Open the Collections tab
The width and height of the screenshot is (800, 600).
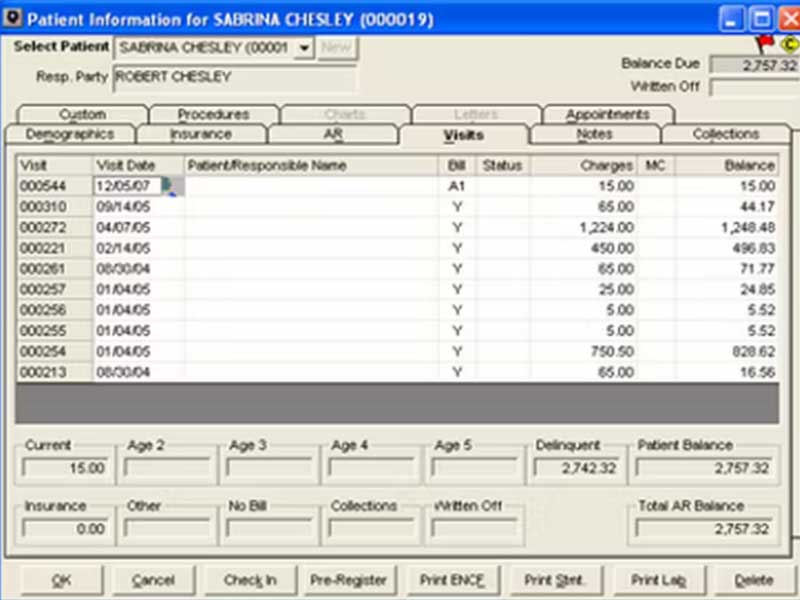726,135
